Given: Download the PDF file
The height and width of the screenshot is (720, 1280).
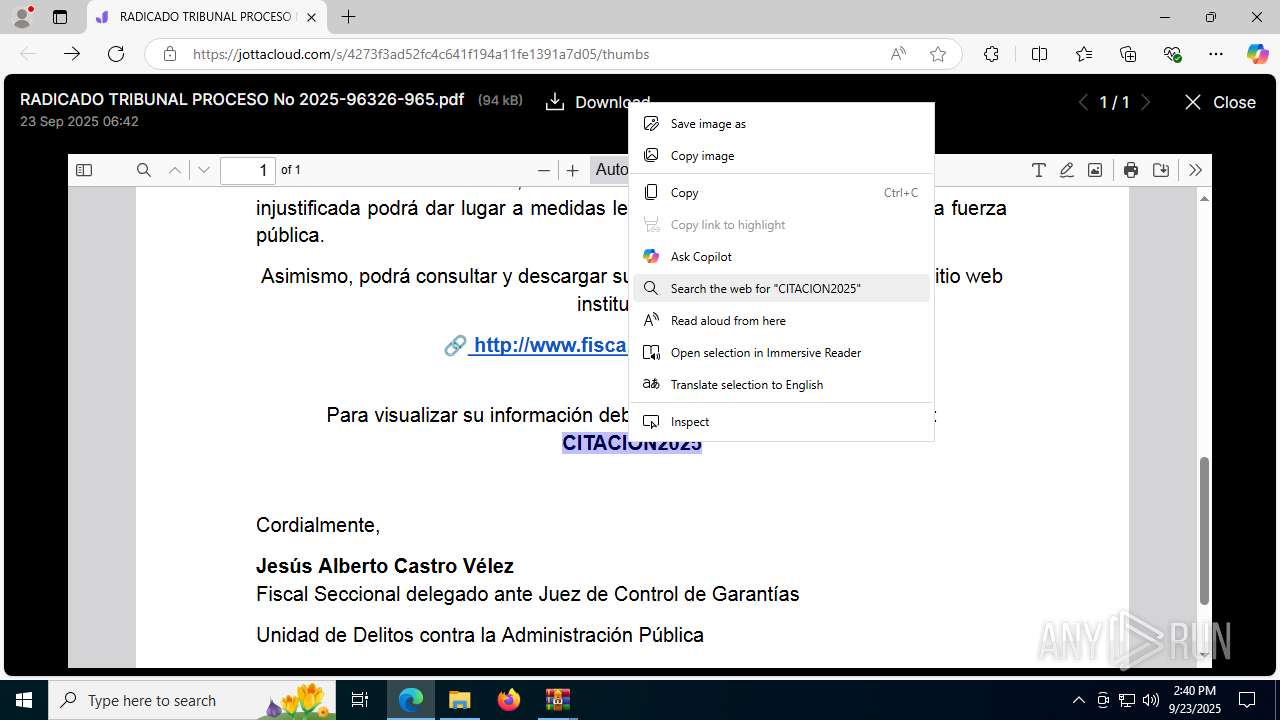Looking at the screenshot, I should click(x=597, y=102).
